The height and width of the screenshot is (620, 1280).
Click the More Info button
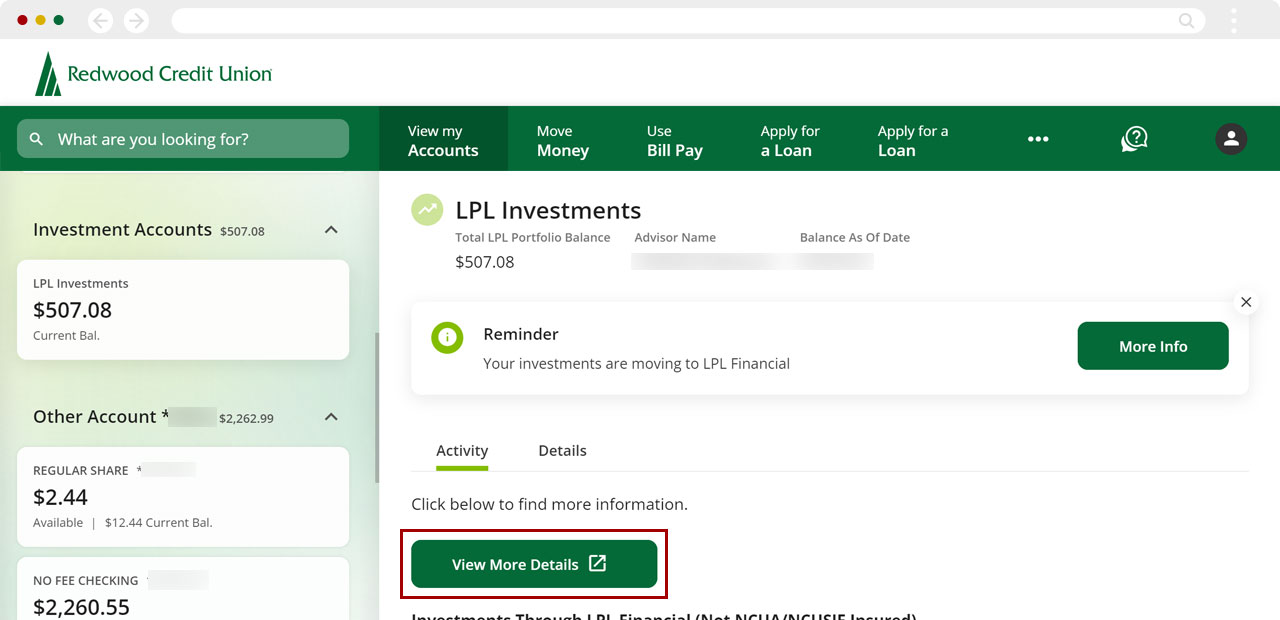(1153, 346)
